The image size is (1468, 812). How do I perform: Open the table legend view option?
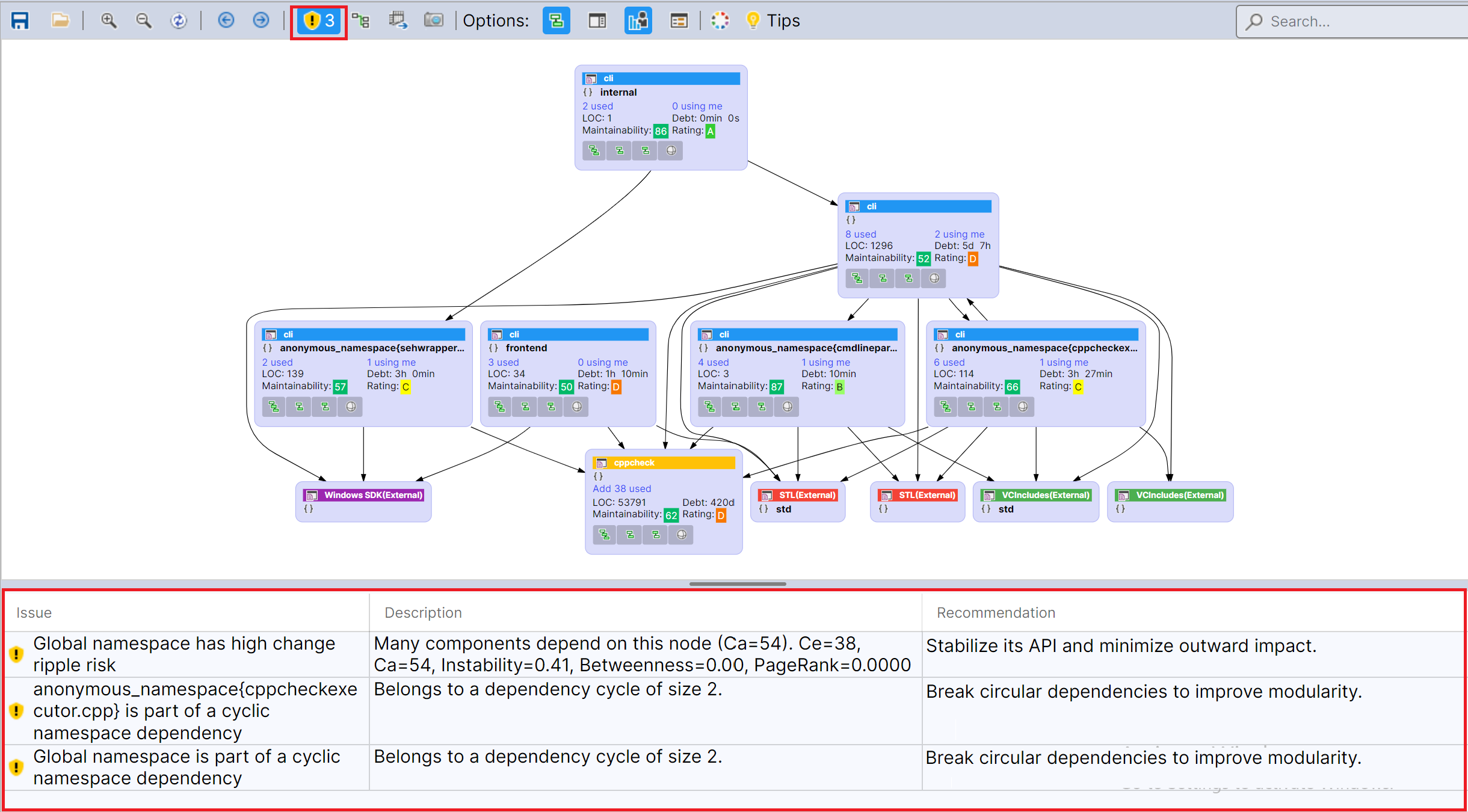[x=678, y=20]
